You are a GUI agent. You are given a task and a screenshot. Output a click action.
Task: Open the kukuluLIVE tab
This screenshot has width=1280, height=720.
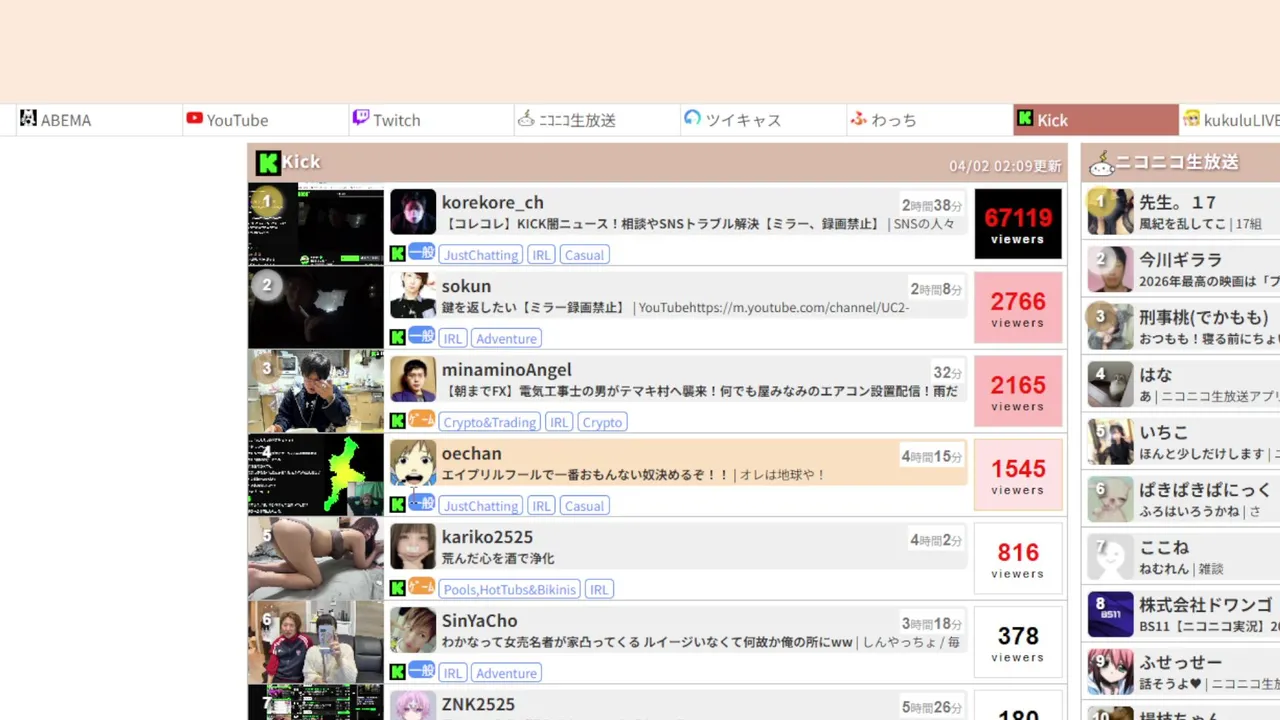pyautogui.click(x=1230, y=120)
